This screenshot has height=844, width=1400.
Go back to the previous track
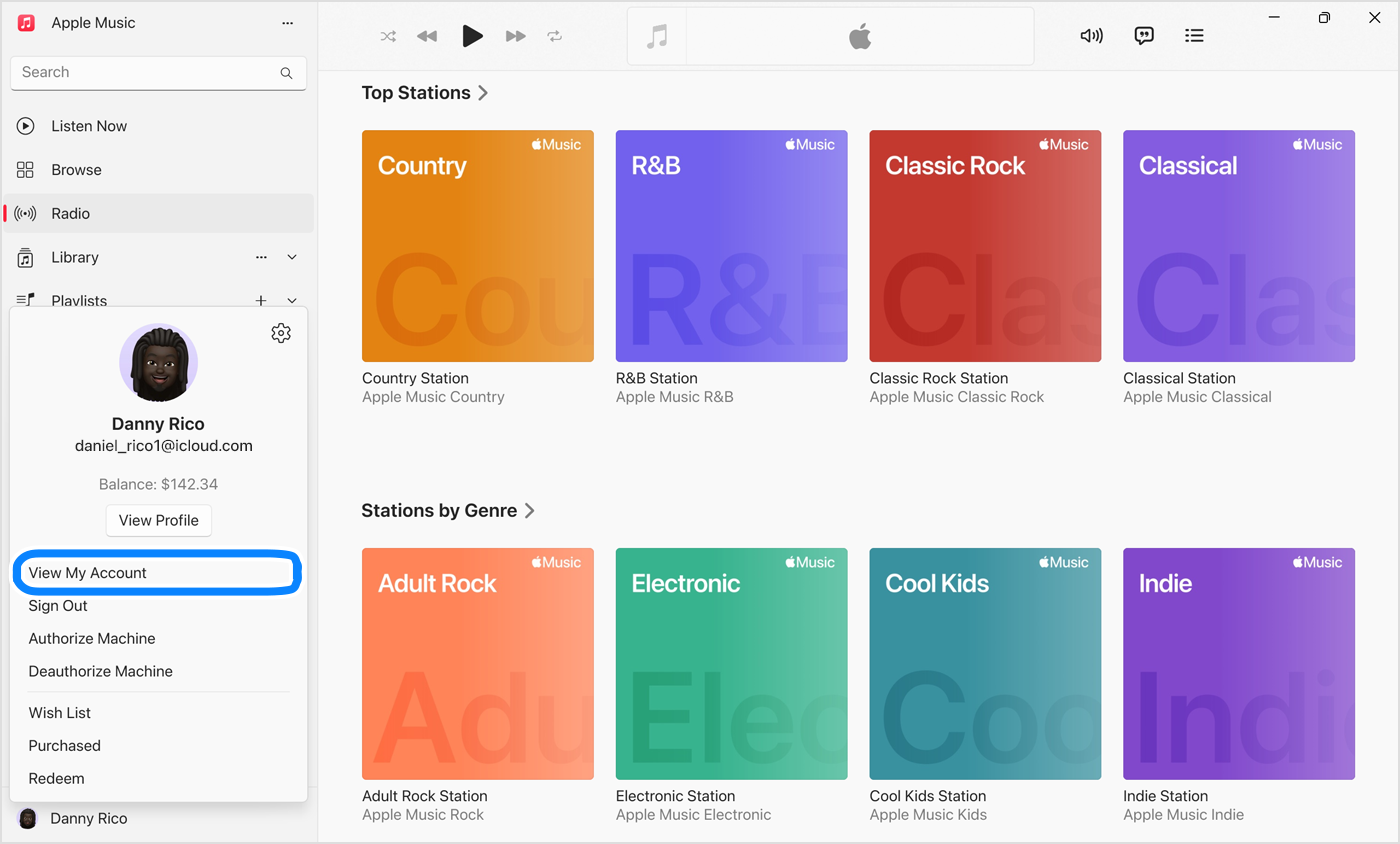(x=427, y=36)
